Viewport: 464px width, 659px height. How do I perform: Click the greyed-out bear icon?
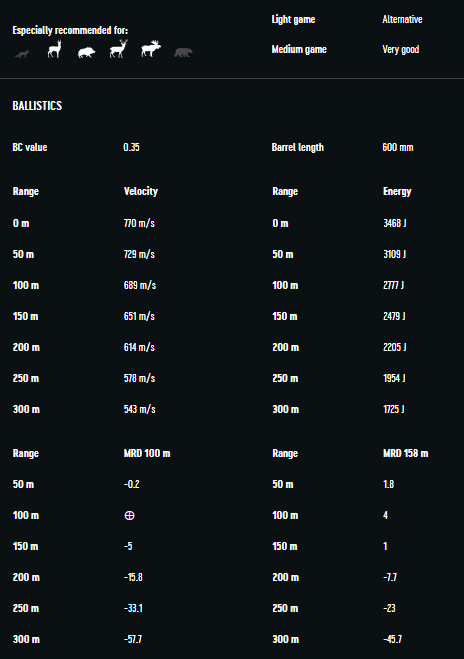tap(183, 52)
